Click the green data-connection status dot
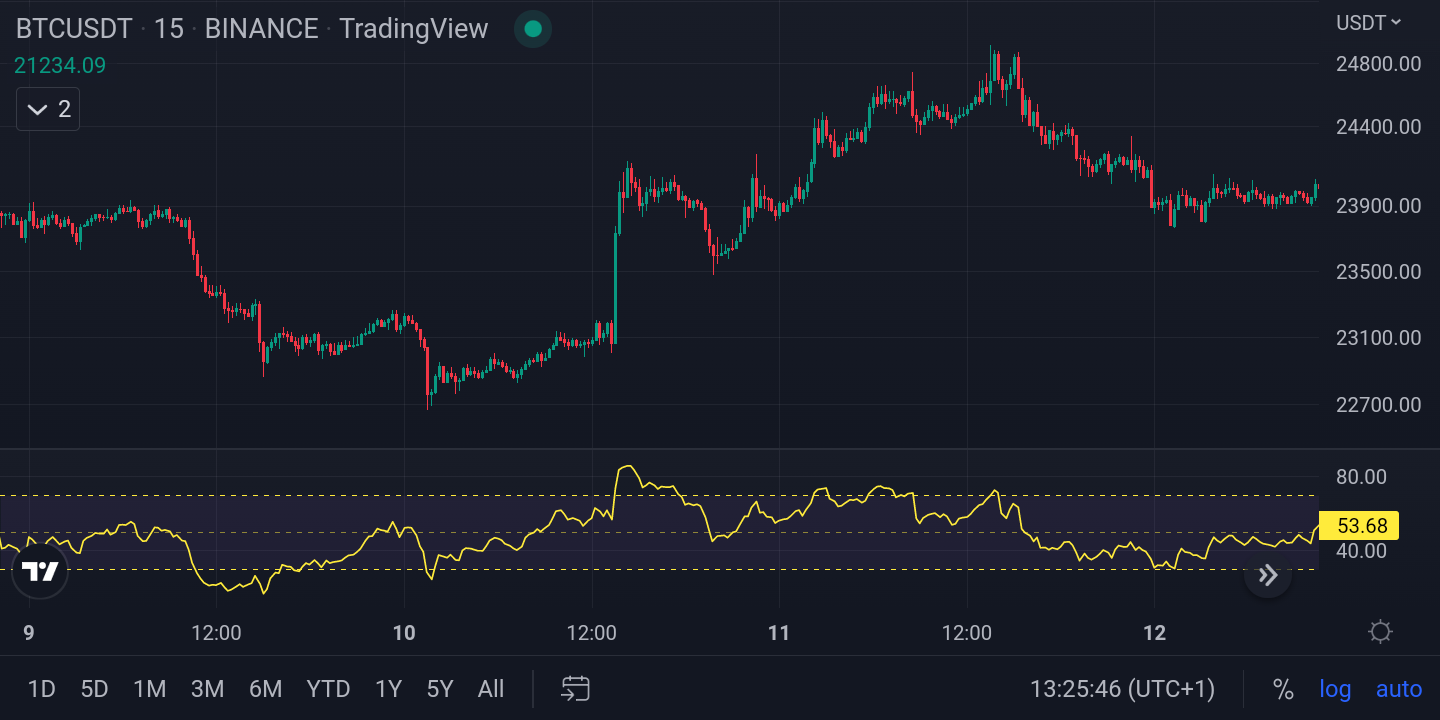This screenshot has width=1440, height=720. click(532, 29)
